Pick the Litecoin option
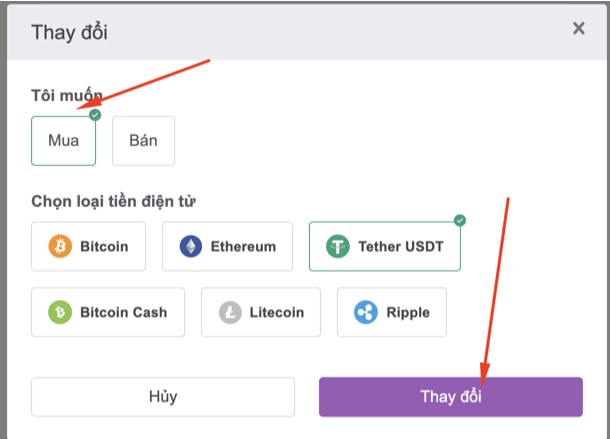This screenshot has width=610, height=439. (x=261, y=312)
